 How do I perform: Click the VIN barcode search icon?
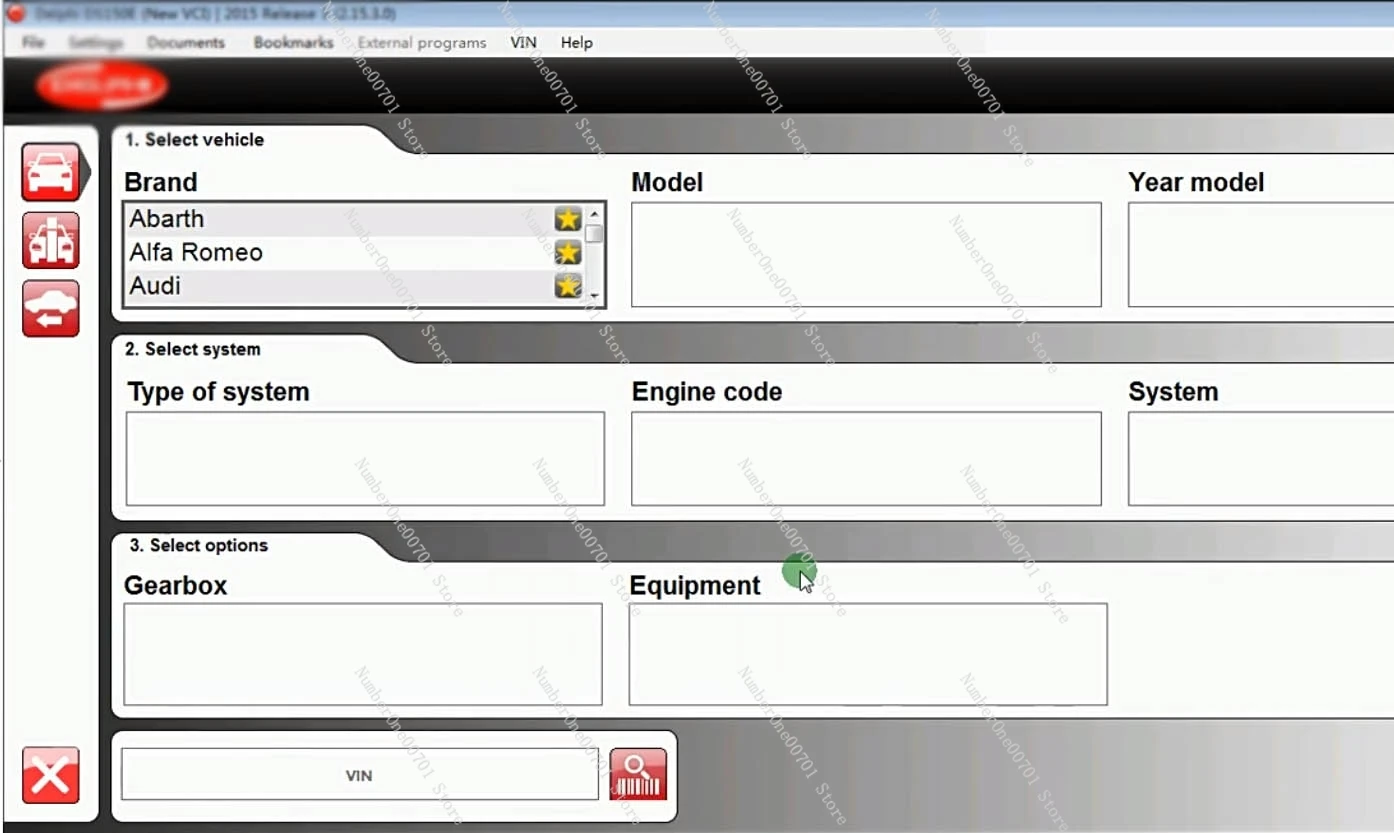point(638,774)
